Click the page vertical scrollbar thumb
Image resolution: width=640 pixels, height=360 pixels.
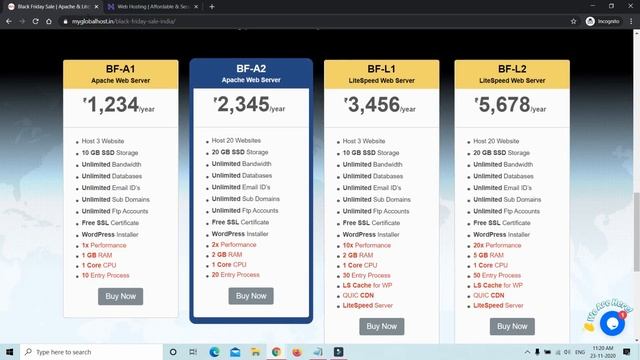(x=636, y=231)
